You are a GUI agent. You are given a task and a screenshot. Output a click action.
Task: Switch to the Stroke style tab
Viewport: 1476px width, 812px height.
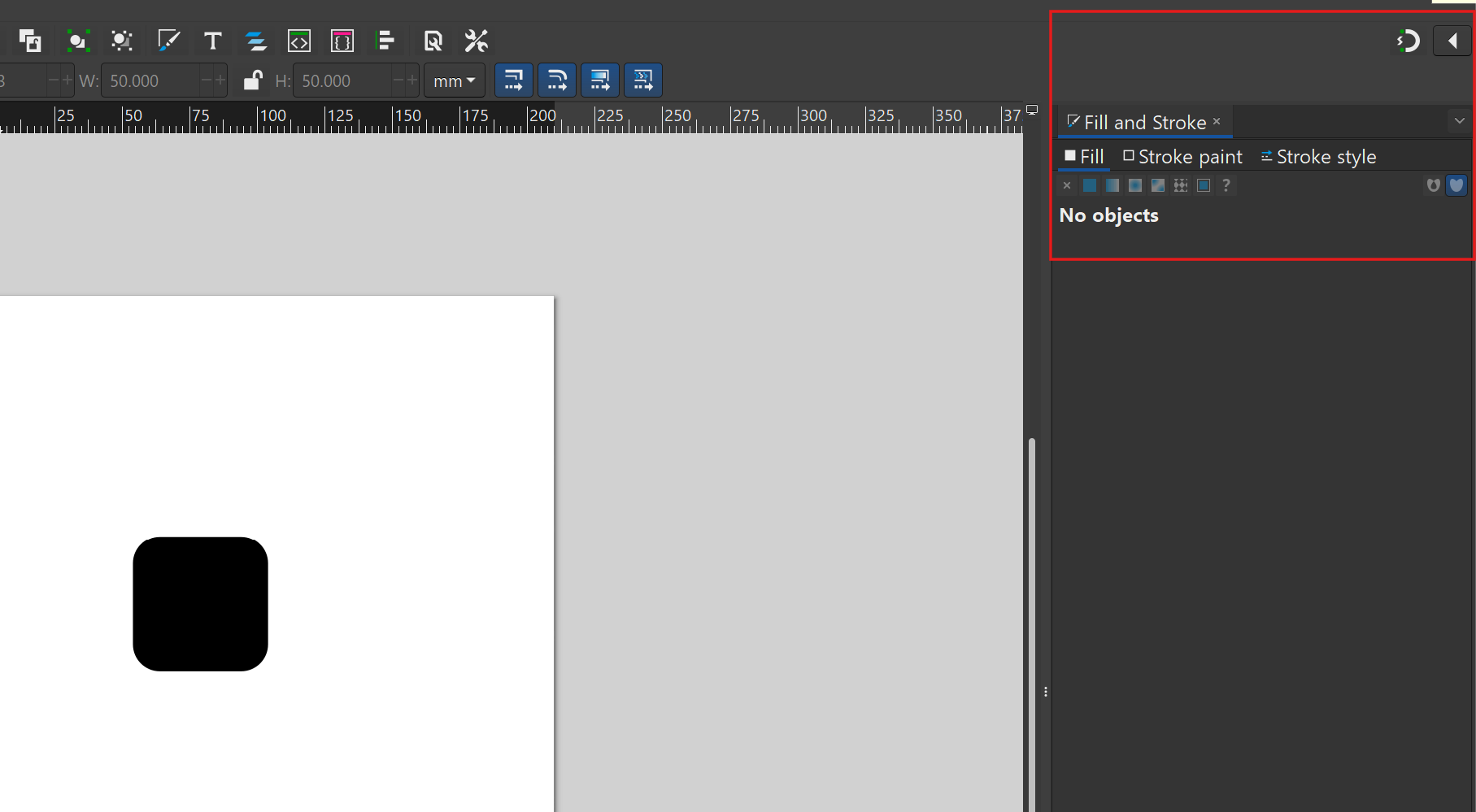pos(1318,156)
